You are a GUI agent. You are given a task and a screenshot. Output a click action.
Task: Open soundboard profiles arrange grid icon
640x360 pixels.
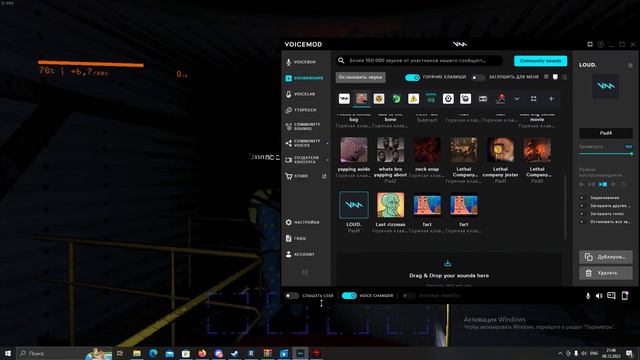coord(533,99)
